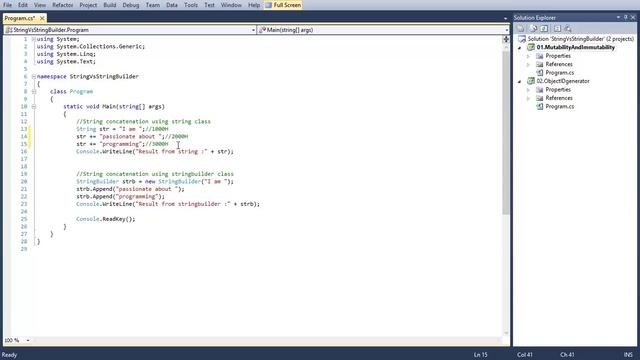Click the strb.Append("programming"); code line
Image resolution: width=640 pixels, height=360 pixels.
click(x=120, y=197)
